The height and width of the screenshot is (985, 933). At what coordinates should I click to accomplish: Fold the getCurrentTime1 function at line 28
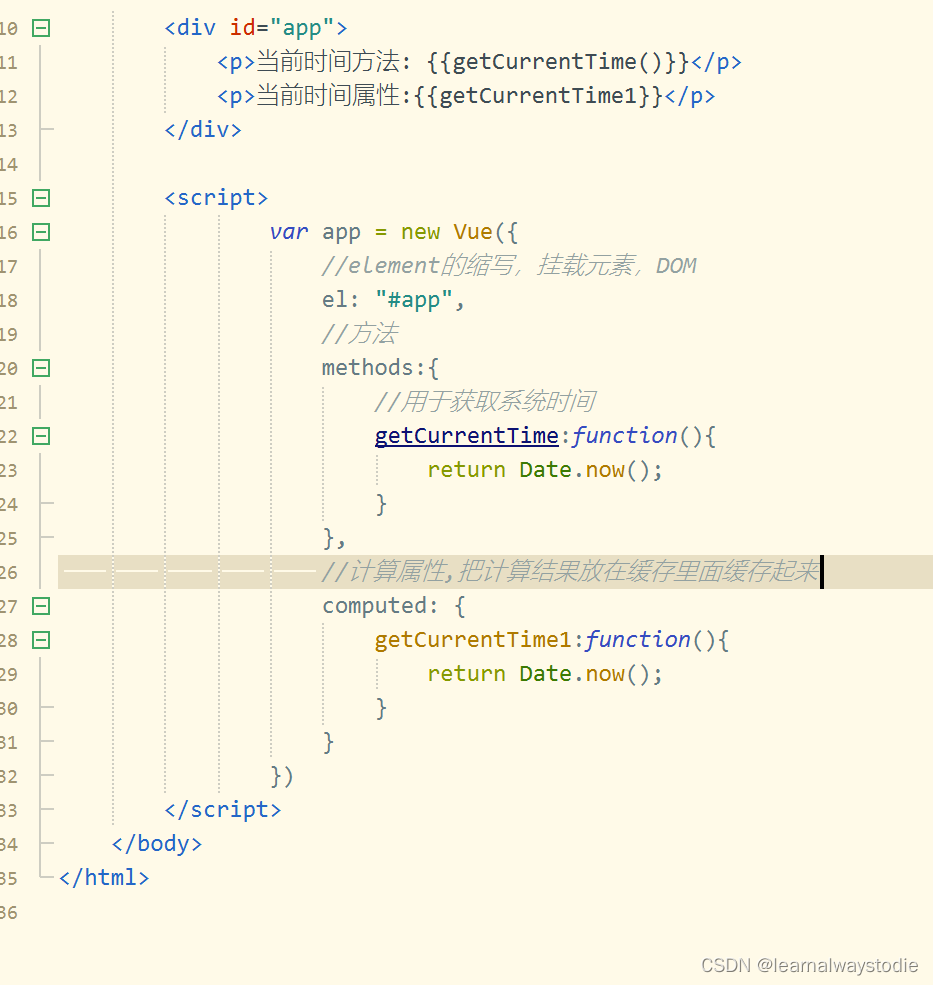click(x=41, y=640)
